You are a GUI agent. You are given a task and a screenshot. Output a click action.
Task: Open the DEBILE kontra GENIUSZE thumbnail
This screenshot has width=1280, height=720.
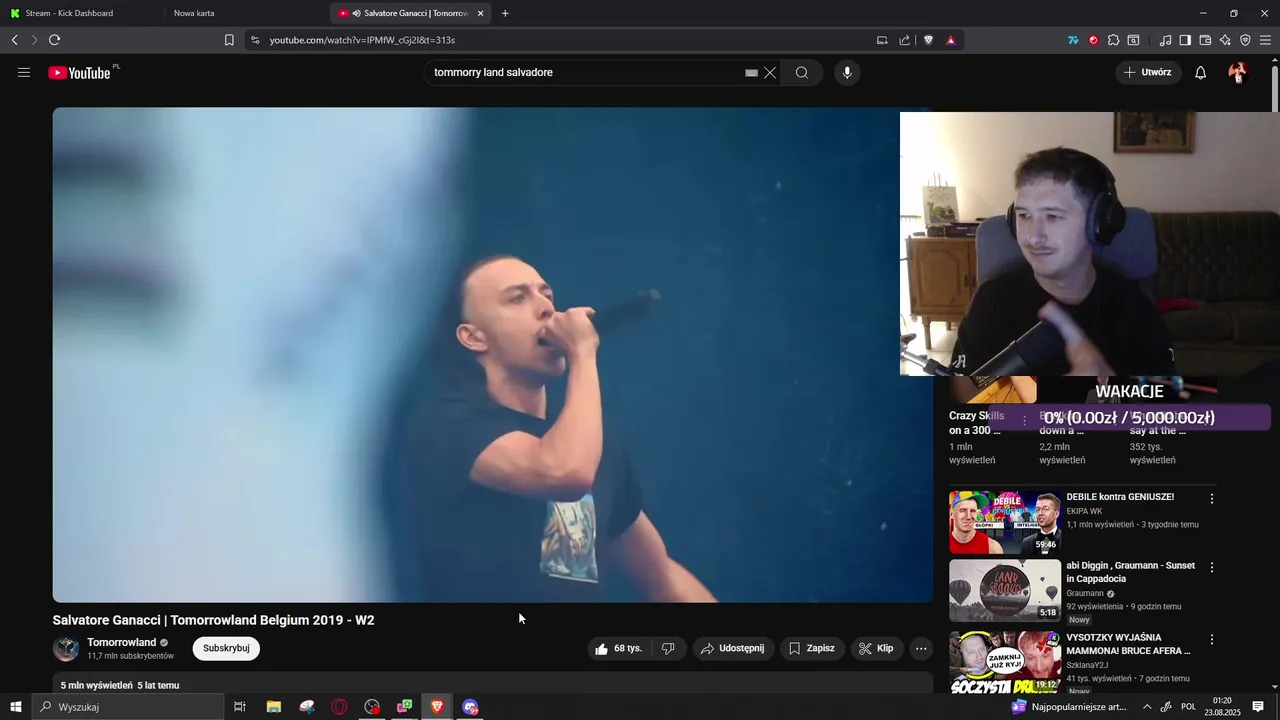1004,522
